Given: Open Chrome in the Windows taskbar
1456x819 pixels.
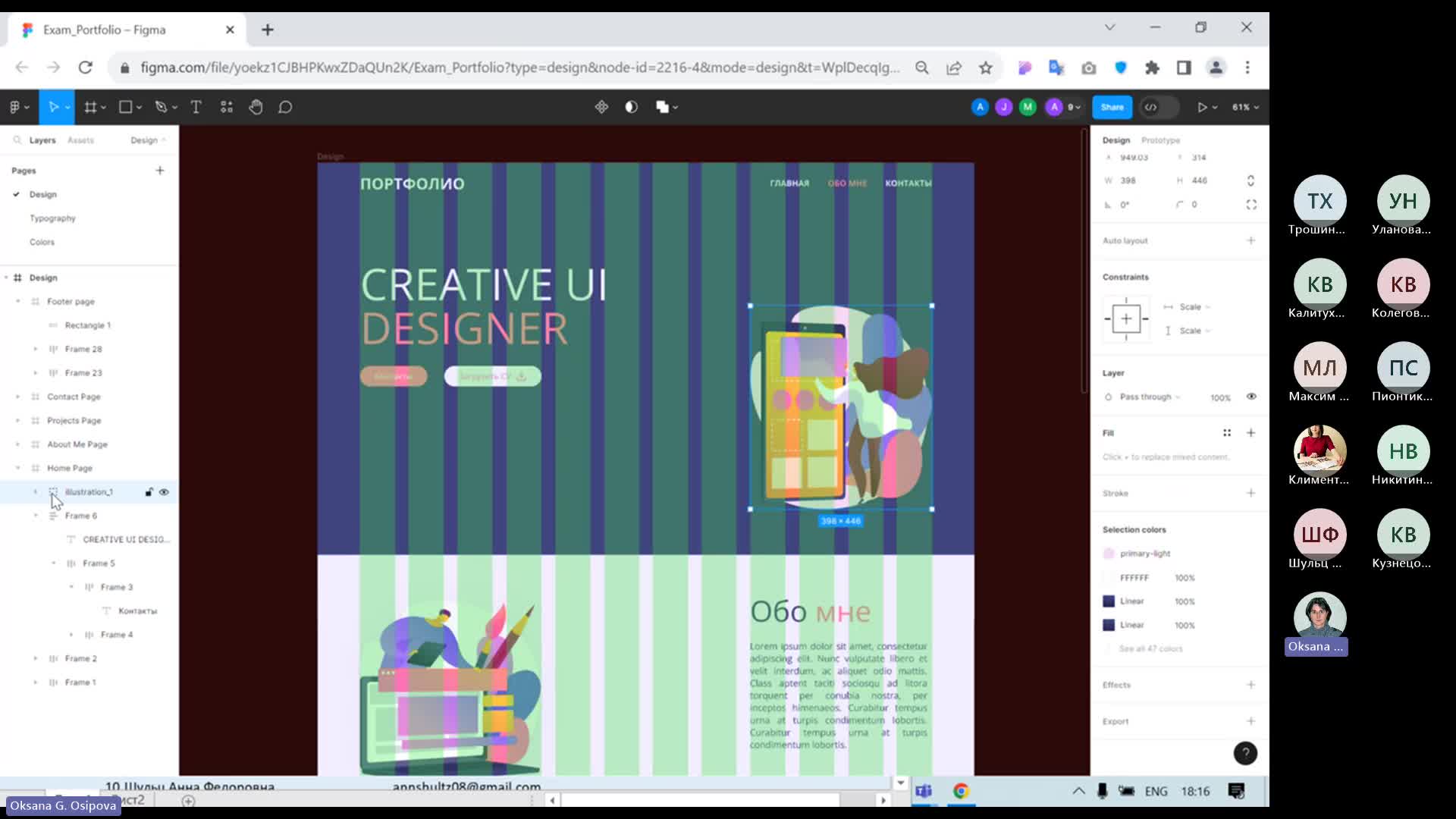Looking at the screenshot, I should (961, 791).
